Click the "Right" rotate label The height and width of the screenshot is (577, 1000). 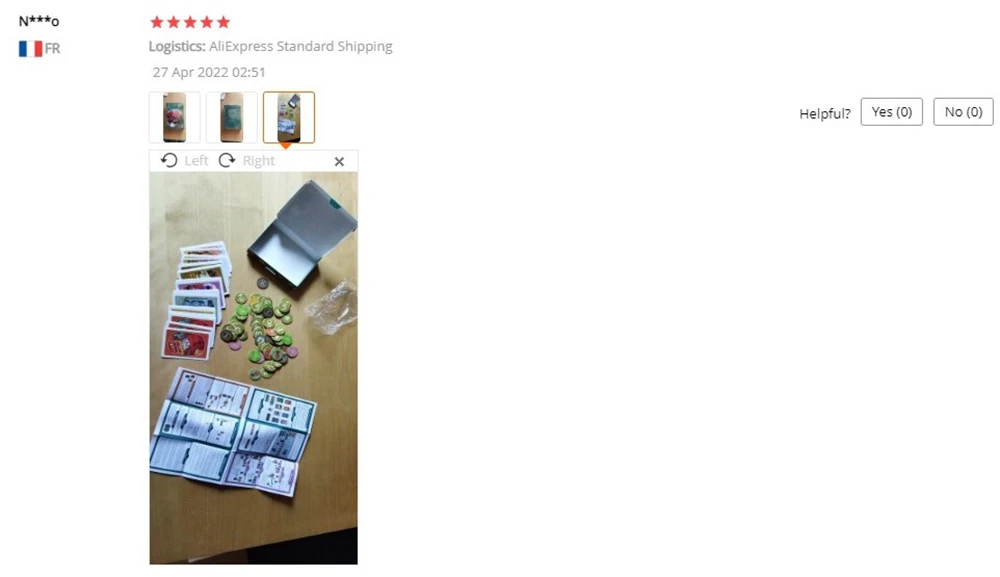click(258, 161)
